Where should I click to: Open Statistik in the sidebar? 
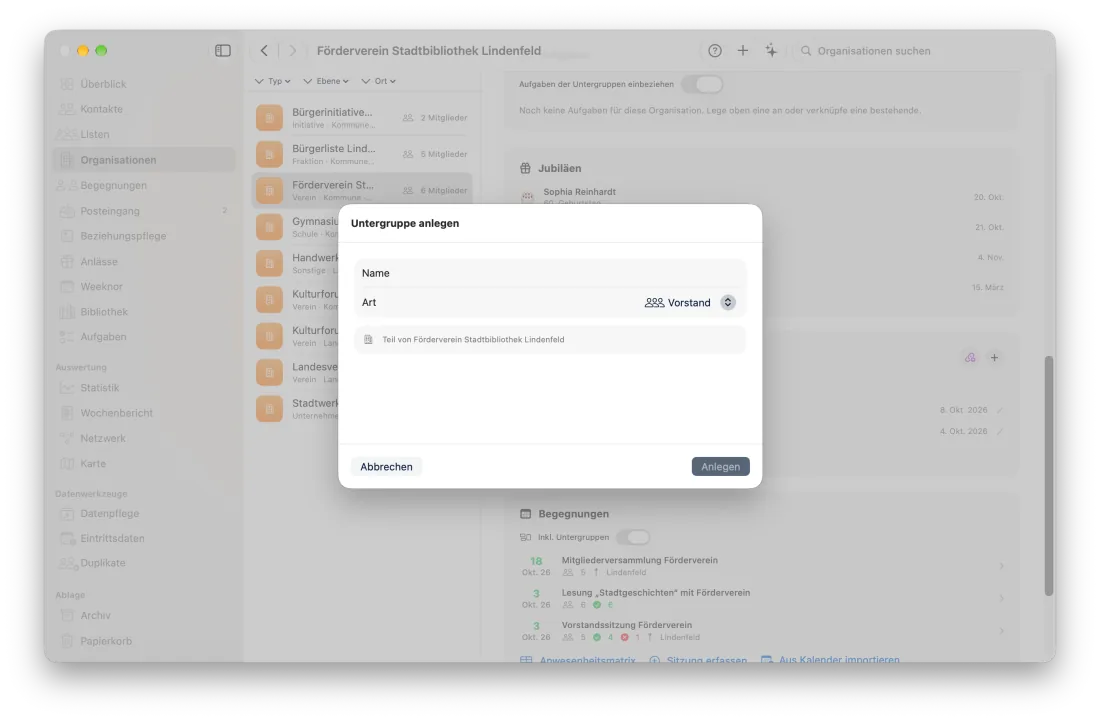[144, 388]
